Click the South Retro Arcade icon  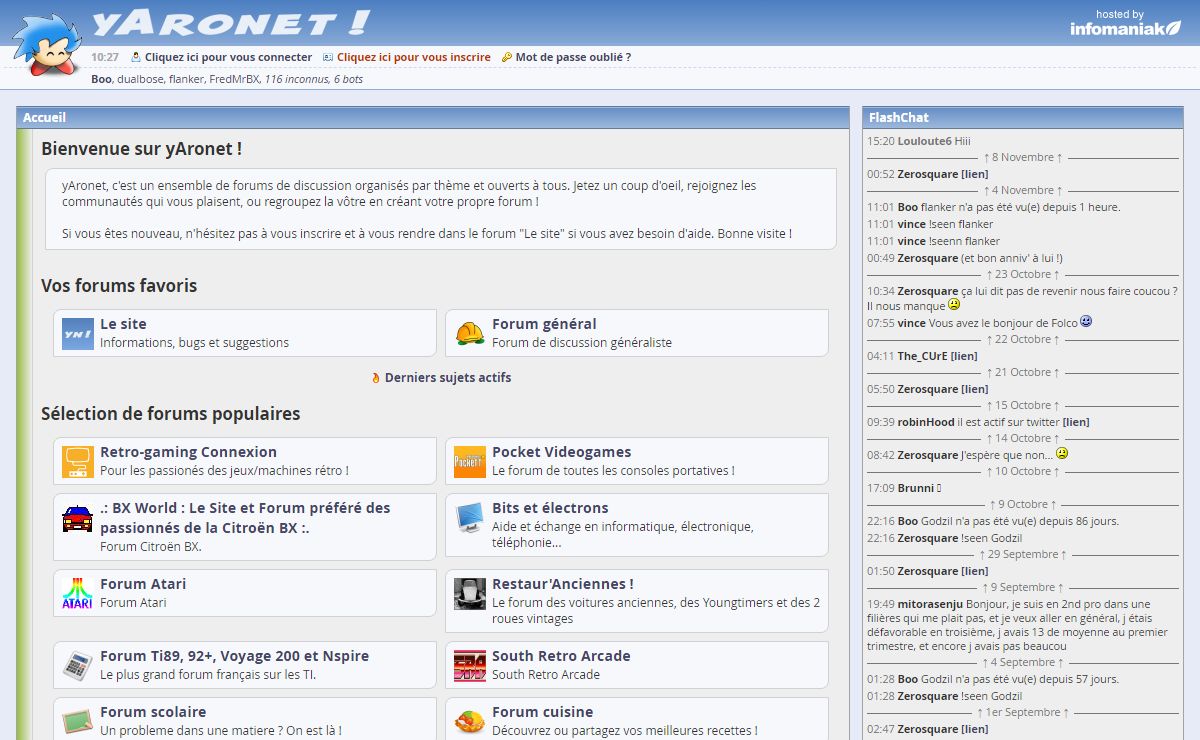[x=469, y=665]
